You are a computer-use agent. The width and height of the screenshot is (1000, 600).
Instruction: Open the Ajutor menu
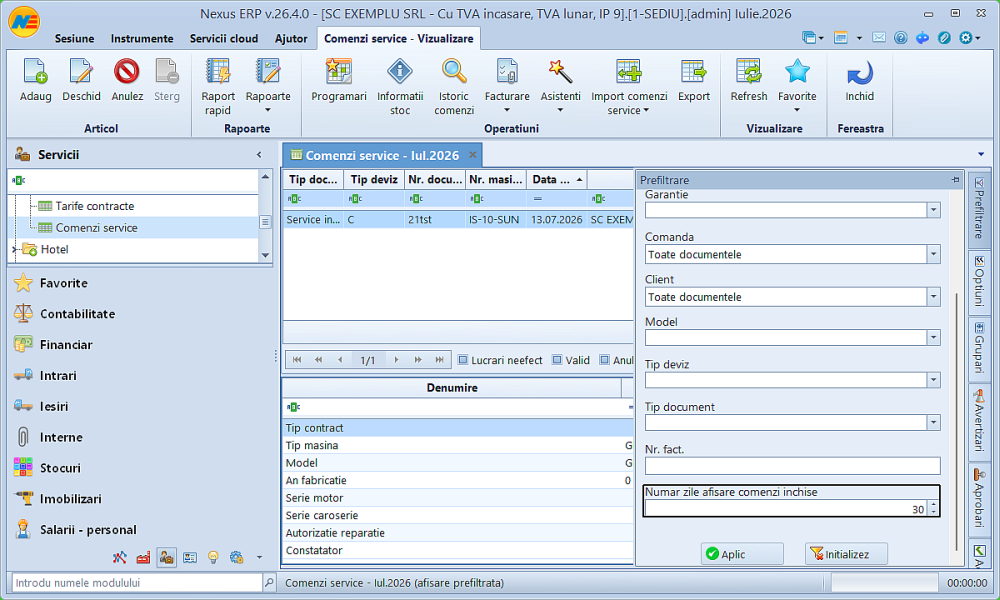[x=291, y=38]
